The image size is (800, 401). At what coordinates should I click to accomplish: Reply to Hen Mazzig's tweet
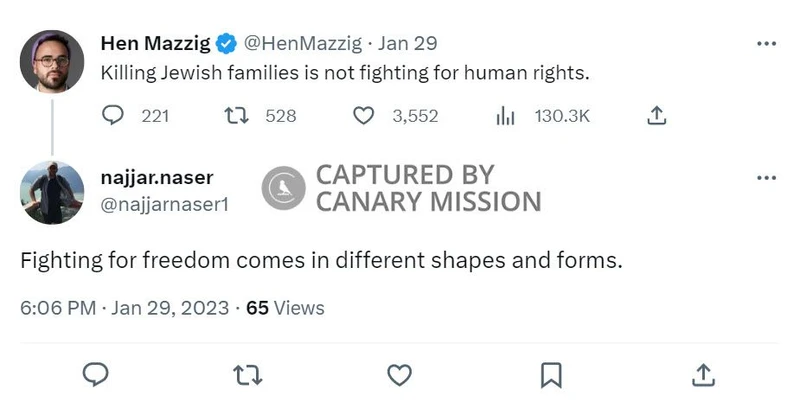click(x=114, y=116)
